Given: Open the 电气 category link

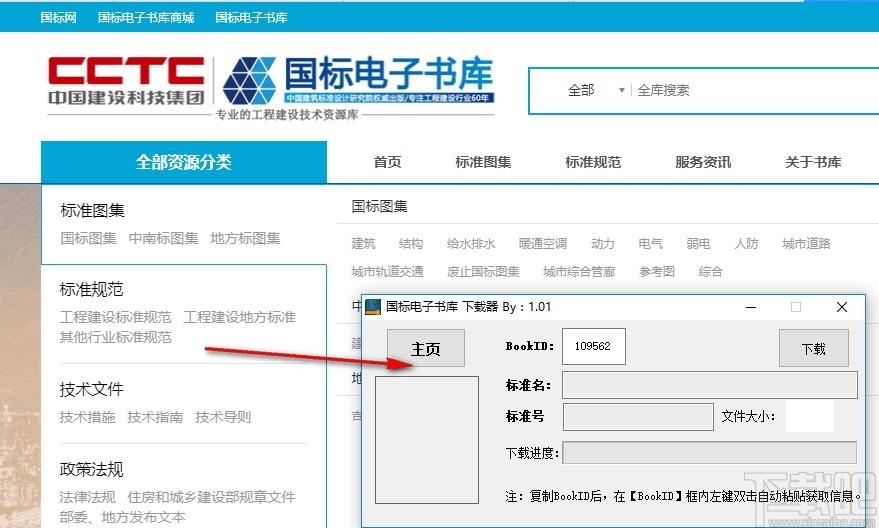Looking at the screenshot, I should pos(650,244).
